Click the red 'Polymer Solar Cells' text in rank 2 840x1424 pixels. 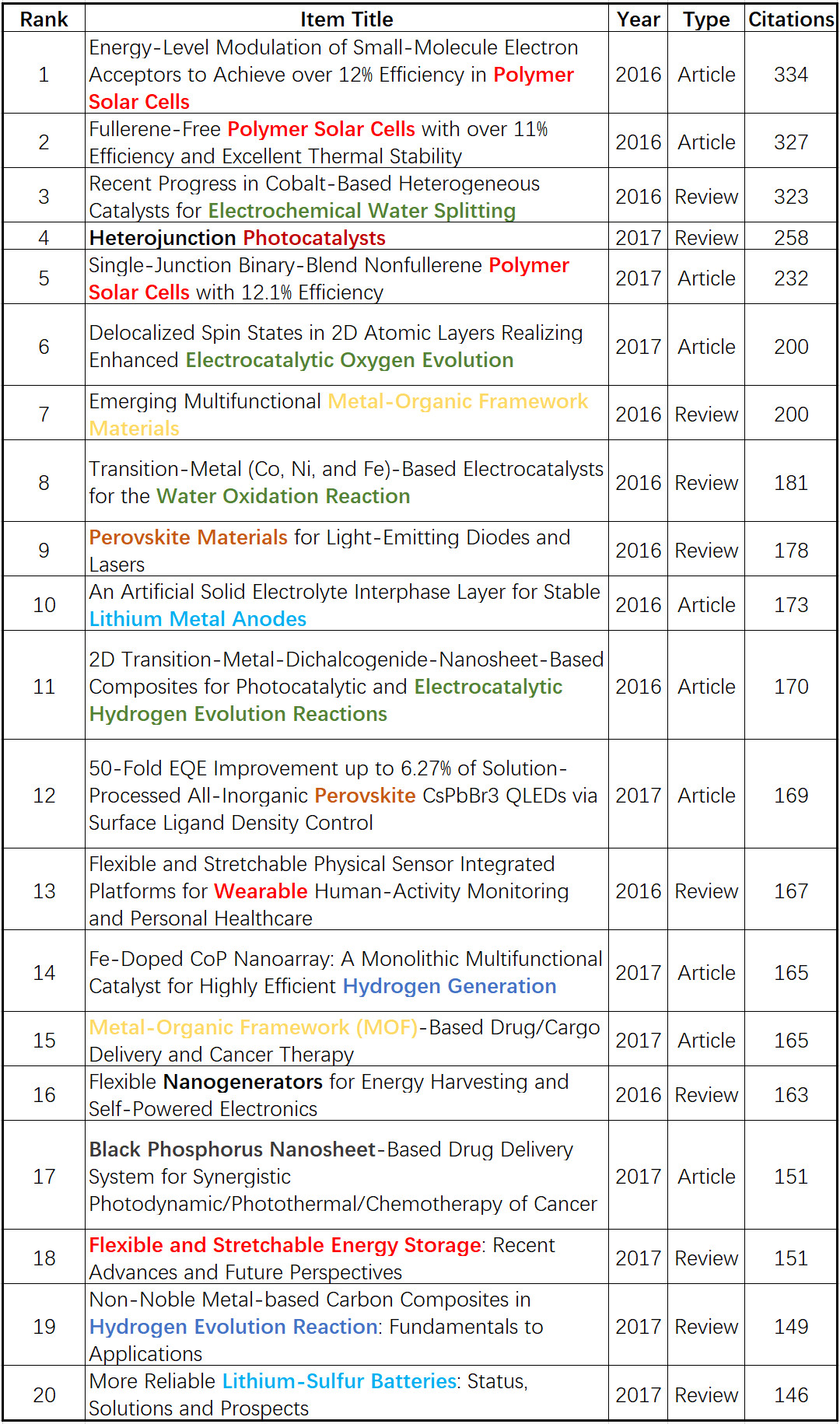(321, 129)
